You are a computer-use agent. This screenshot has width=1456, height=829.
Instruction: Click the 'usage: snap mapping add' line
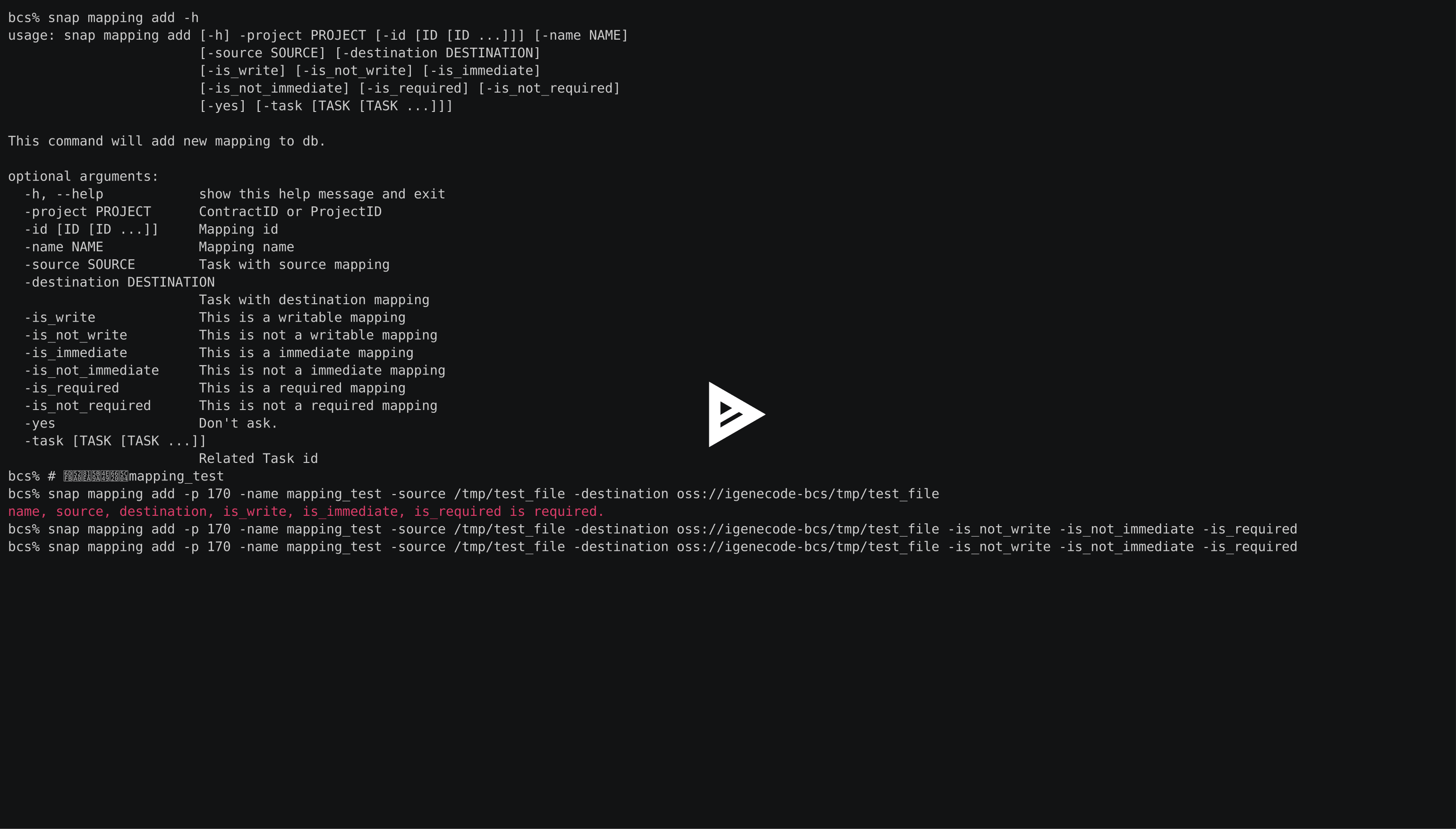coord(318,35)
